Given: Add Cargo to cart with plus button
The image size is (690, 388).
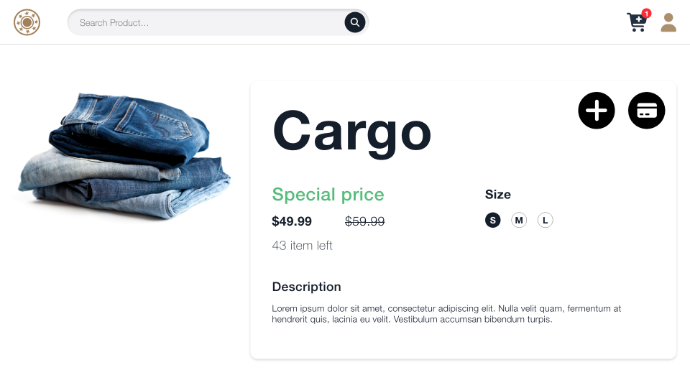Looking at the screenshot, I should (596, 110).
